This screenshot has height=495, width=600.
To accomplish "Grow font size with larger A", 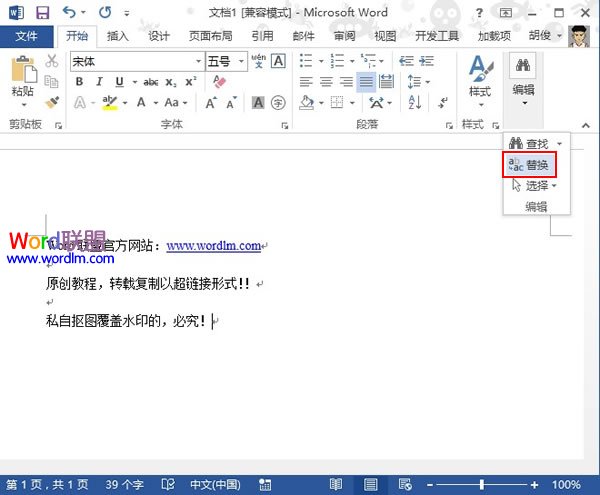I will (211, 103).
